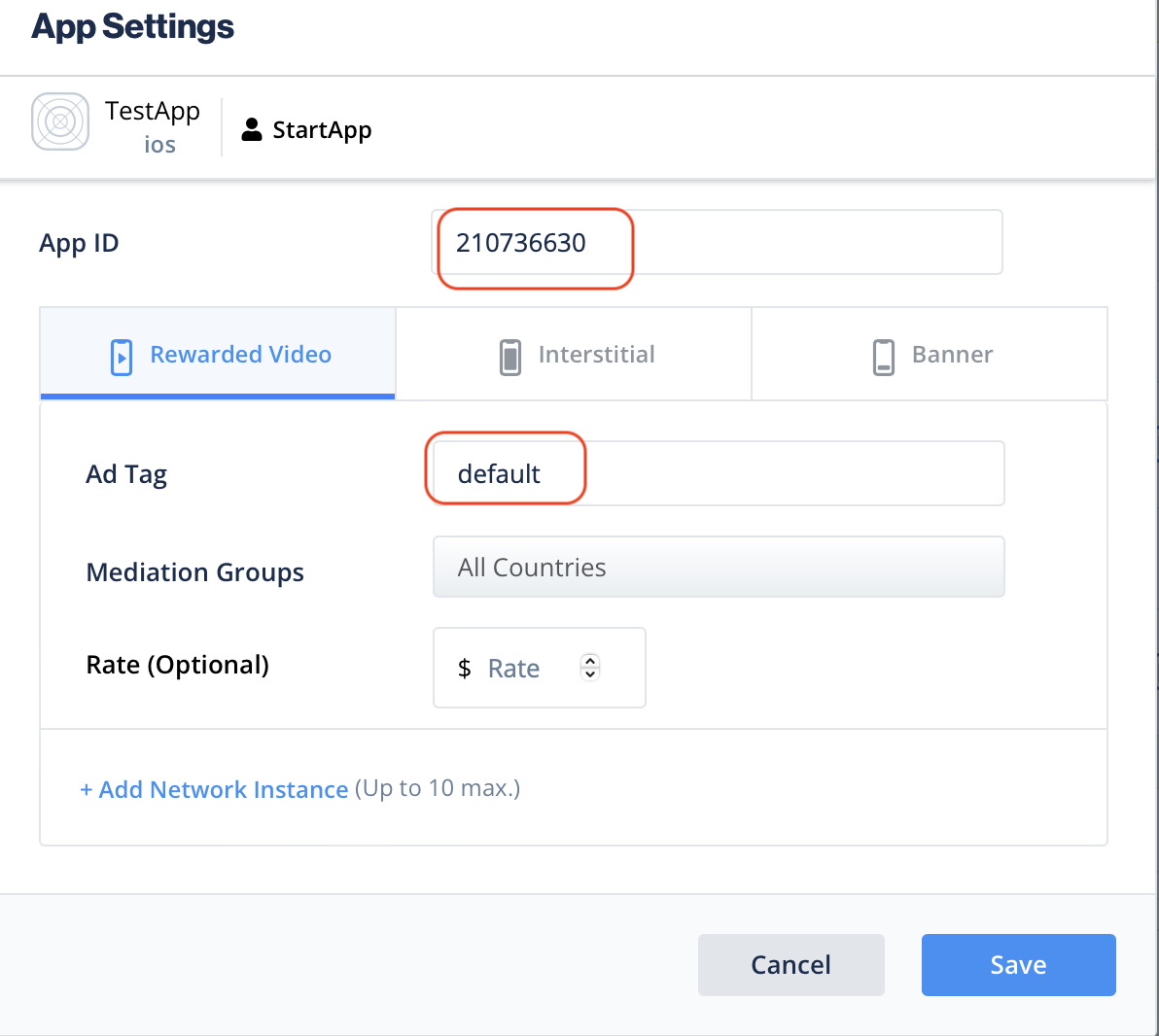The image size is (1159, 1036).
Task: Click the Add Network Instance link
Action: (x=214, y=789)
